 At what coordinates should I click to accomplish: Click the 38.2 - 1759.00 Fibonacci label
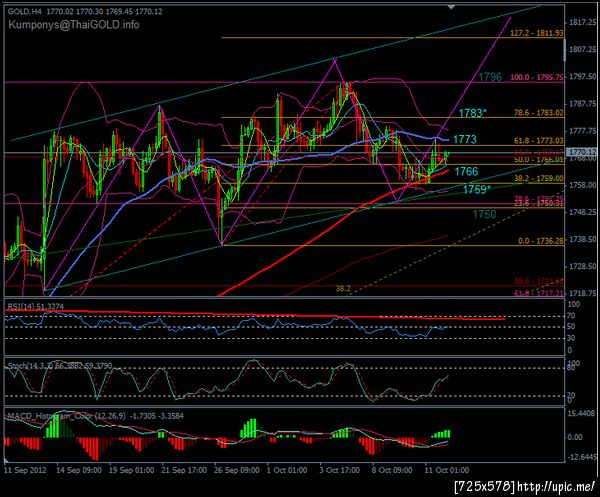click(539, 178)
